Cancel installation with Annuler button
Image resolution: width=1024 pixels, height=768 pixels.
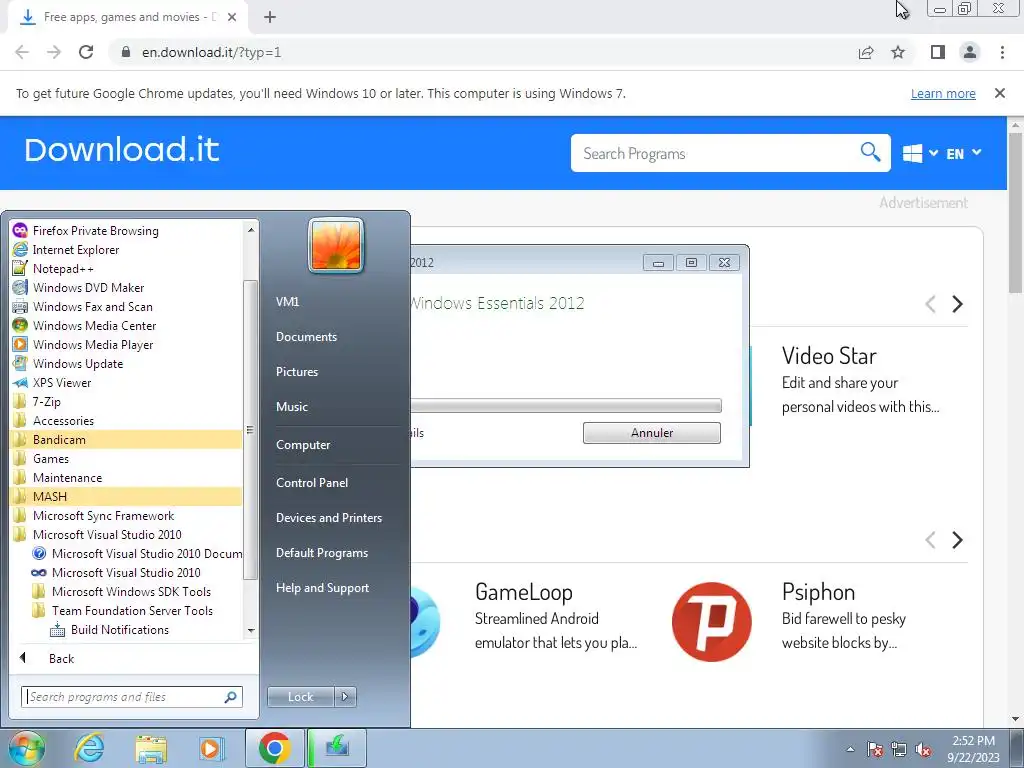coord(652,433)
